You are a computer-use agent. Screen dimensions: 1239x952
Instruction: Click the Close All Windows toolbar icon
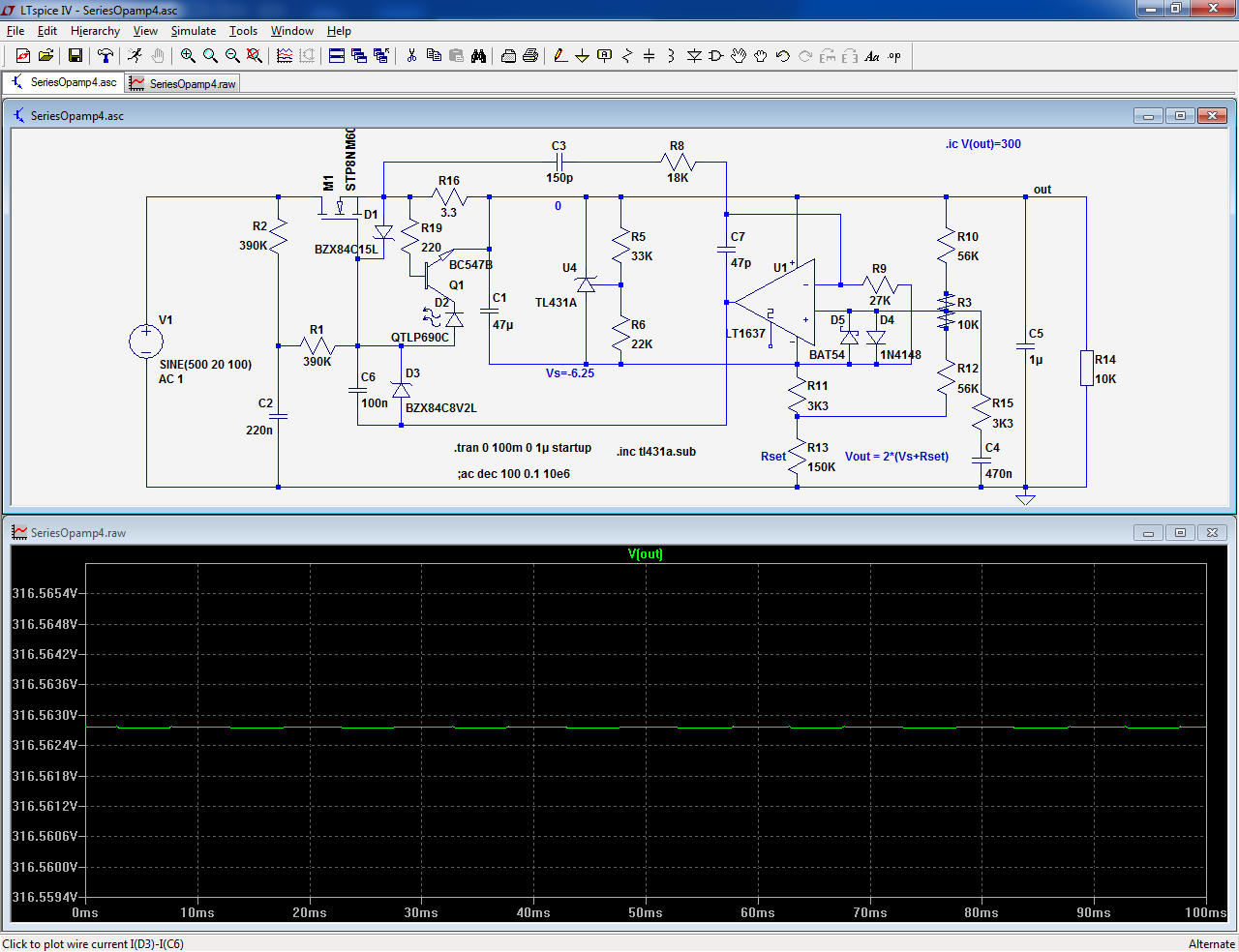click(x=381, y=56)
